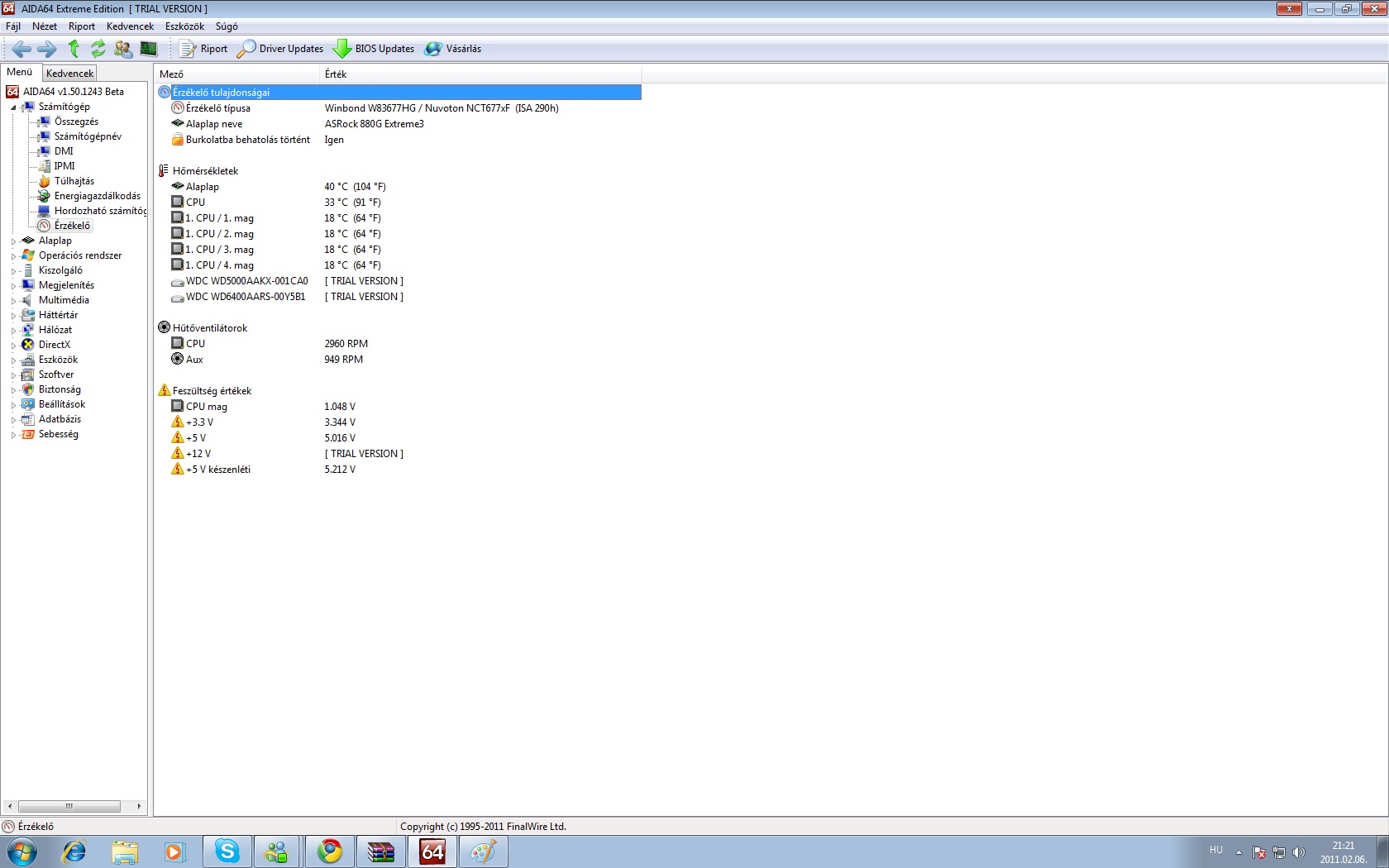This screenshot has width=1389, height=868.
Task: Switch to the Kedvencek tab
Action: point(70,74)
